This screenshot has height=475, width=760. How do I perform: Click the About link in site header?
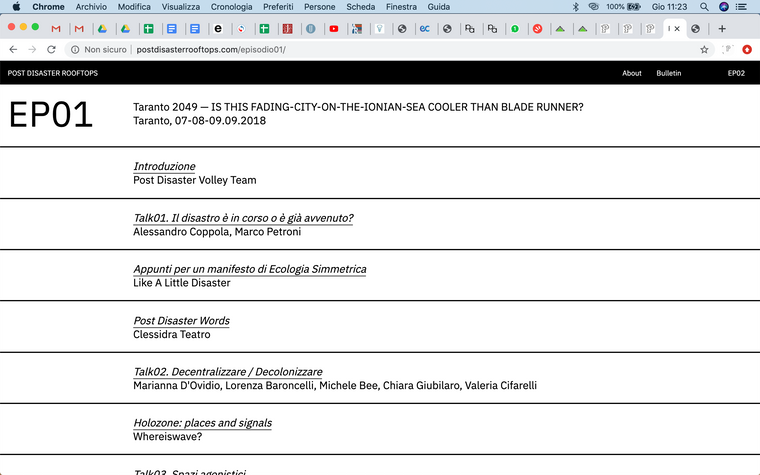pos(632,73)
